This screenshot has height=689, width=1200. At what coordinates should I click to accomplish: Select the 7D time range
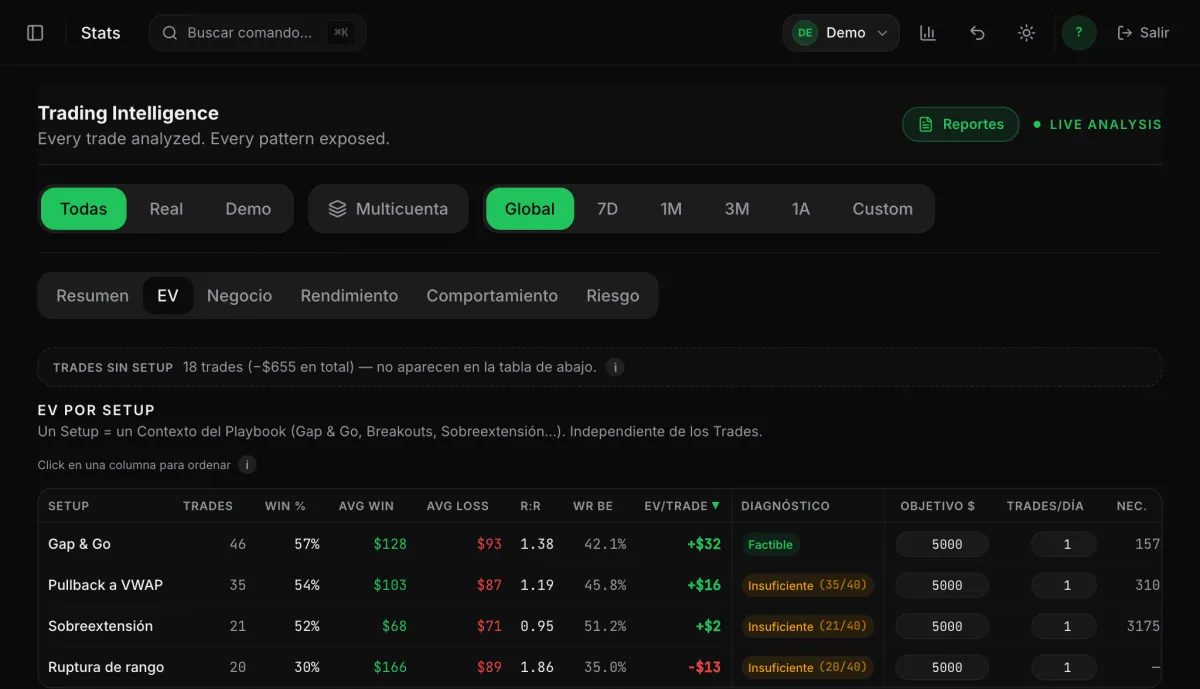click(607, 209)
